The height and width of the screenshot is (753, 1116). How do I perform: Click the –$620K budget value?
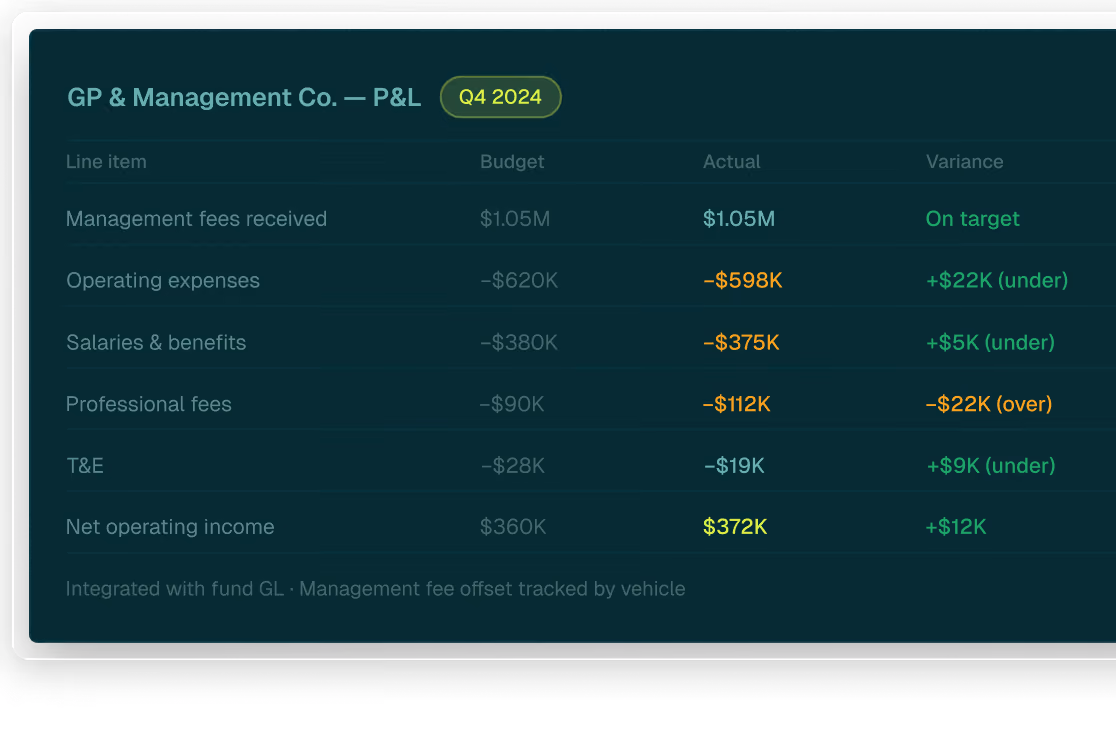click(519, 280)
